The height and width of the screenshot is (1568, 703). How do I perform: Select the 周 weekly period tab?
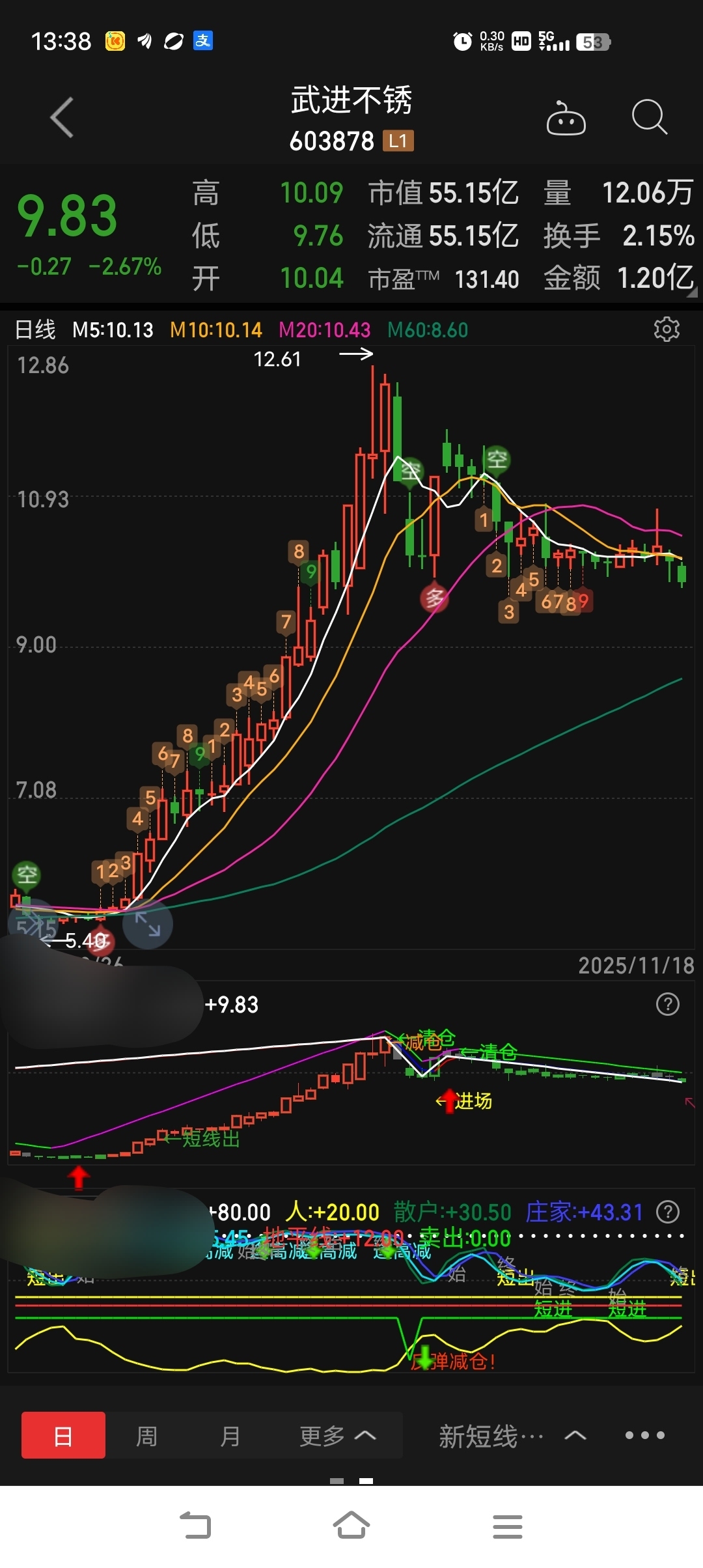pyautogui.click(x=146, y=1435)
